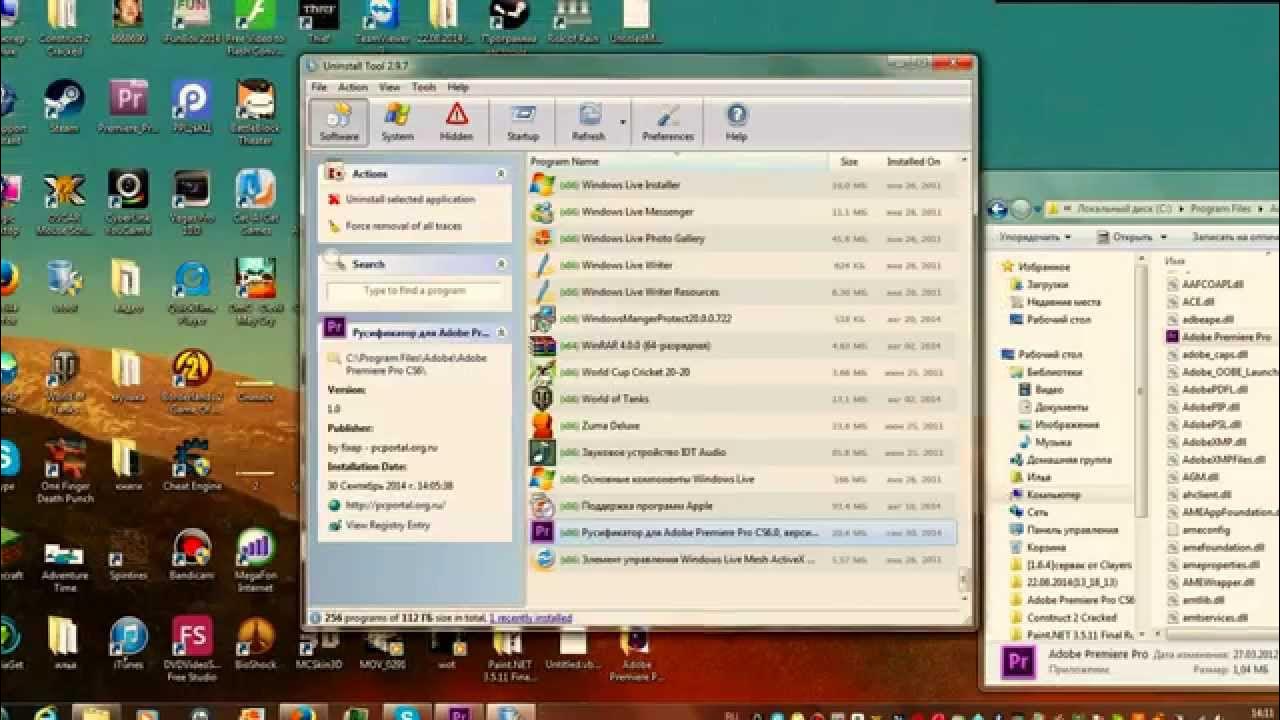The image size is (1280, 720).
Task: Select Основные компоненты Windows Live row
Action: pyautogui.click(x=742, y=479)
